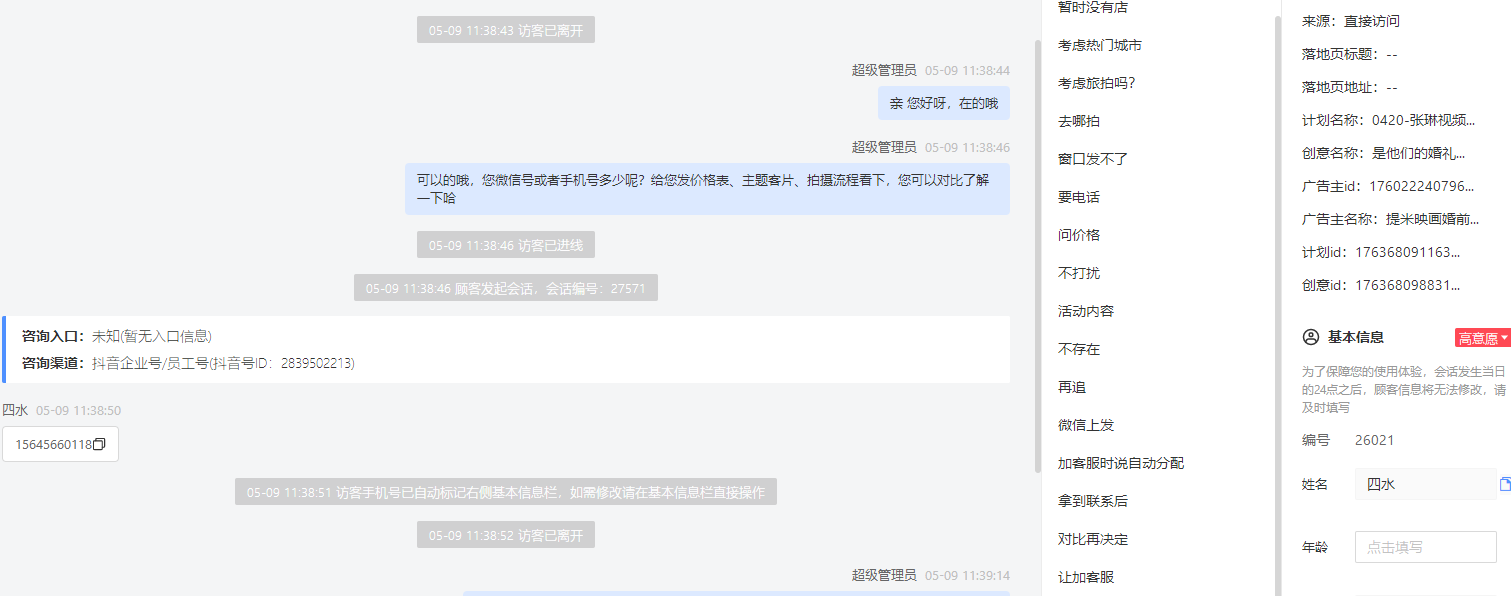Click the 广告主id 176022240796 row
This screenshot has width=1511, height=596.
point(1389,186)
